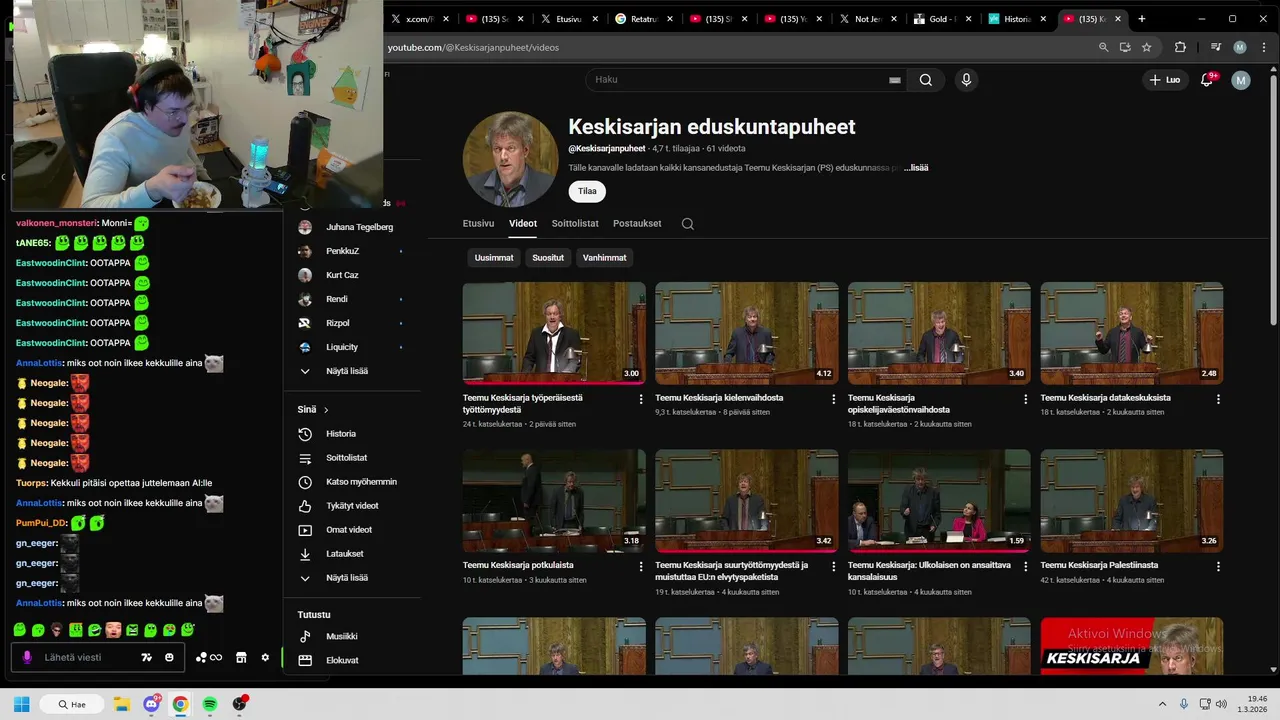This screenshot has height=720, width=1280.
Task: Open Historia in the sidebar
Action: pos(341,434)
